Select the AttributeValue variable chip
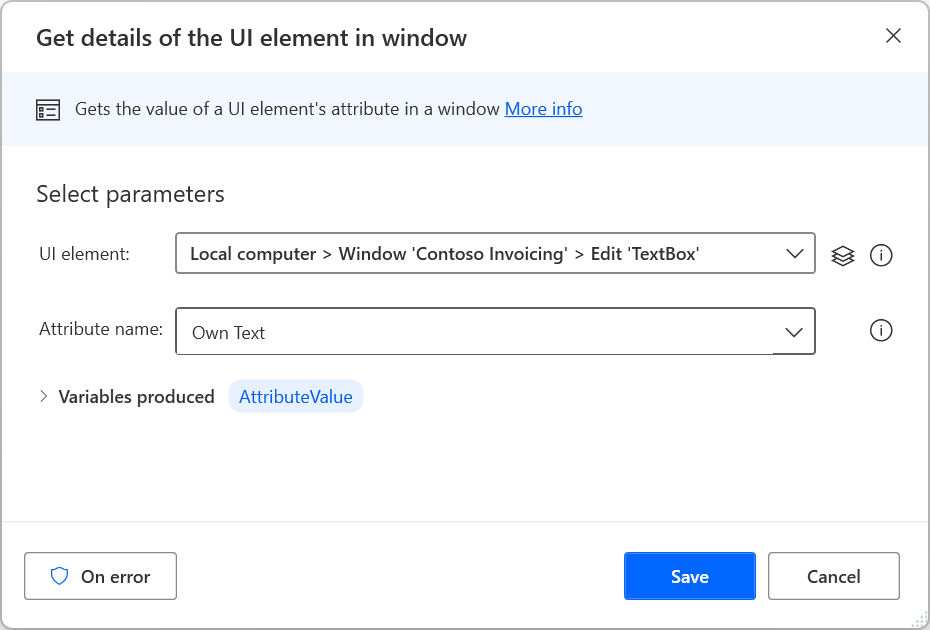Viewport: 930px width, 630px height. [296, 396]
